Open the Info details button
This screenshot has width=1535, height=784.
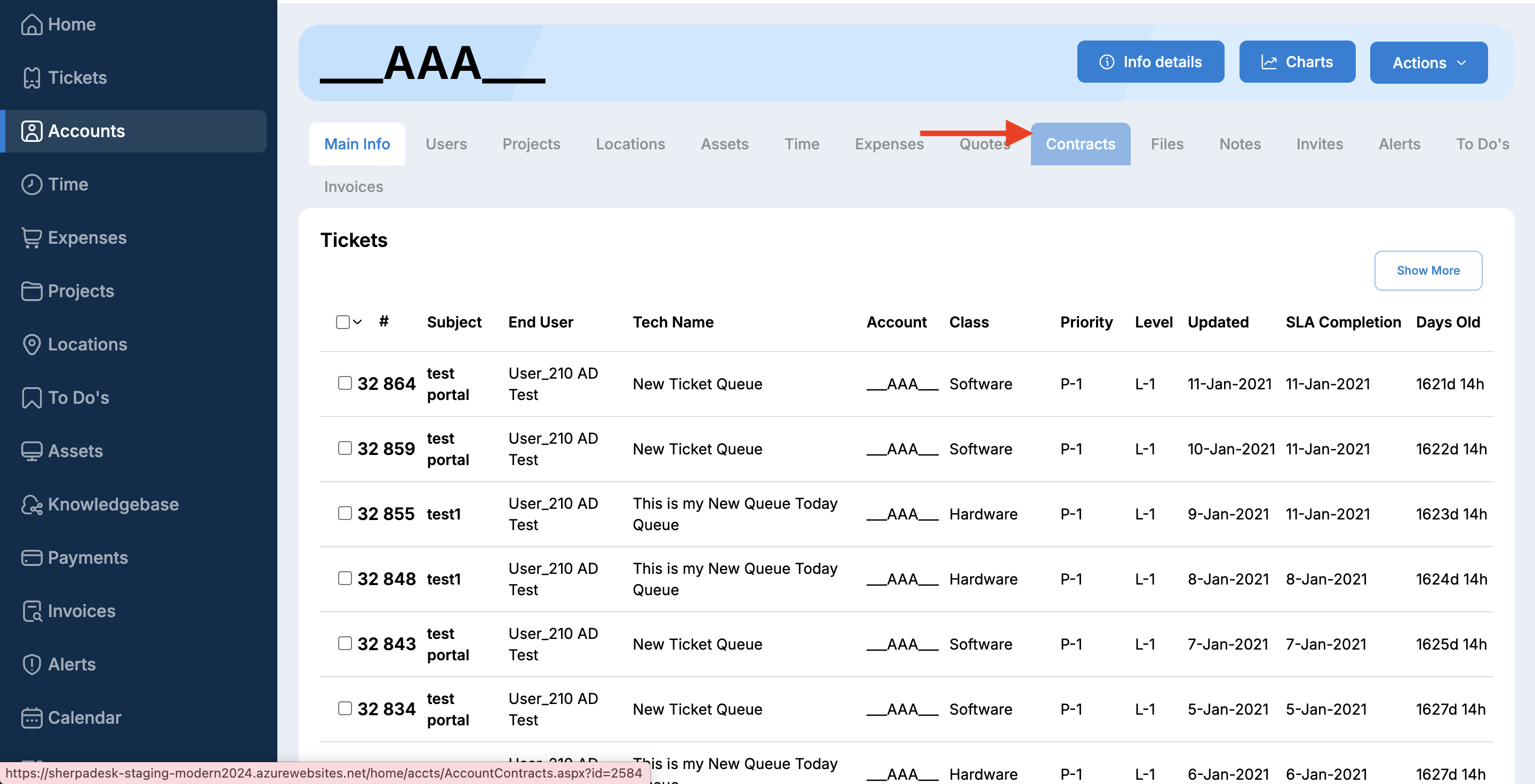click(x=1150, y=62)
